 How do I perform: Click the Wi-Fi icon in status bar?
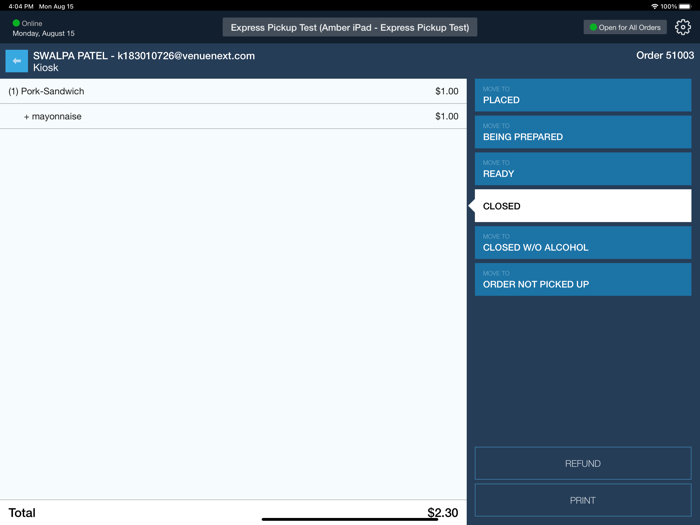pyautogui.click(x=654, y=6)
